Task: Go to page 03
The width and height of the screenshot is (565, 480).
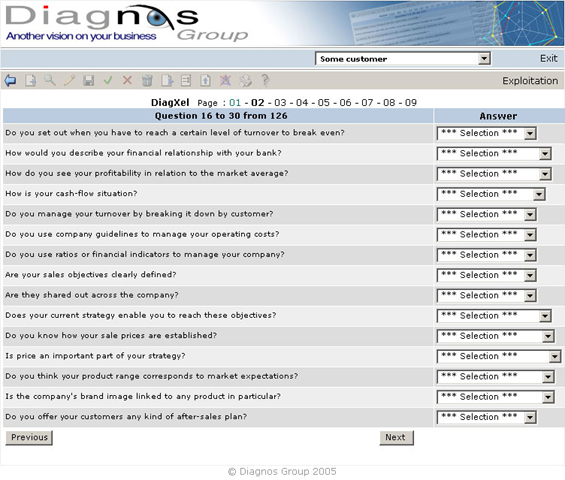Action: point(280,103)
